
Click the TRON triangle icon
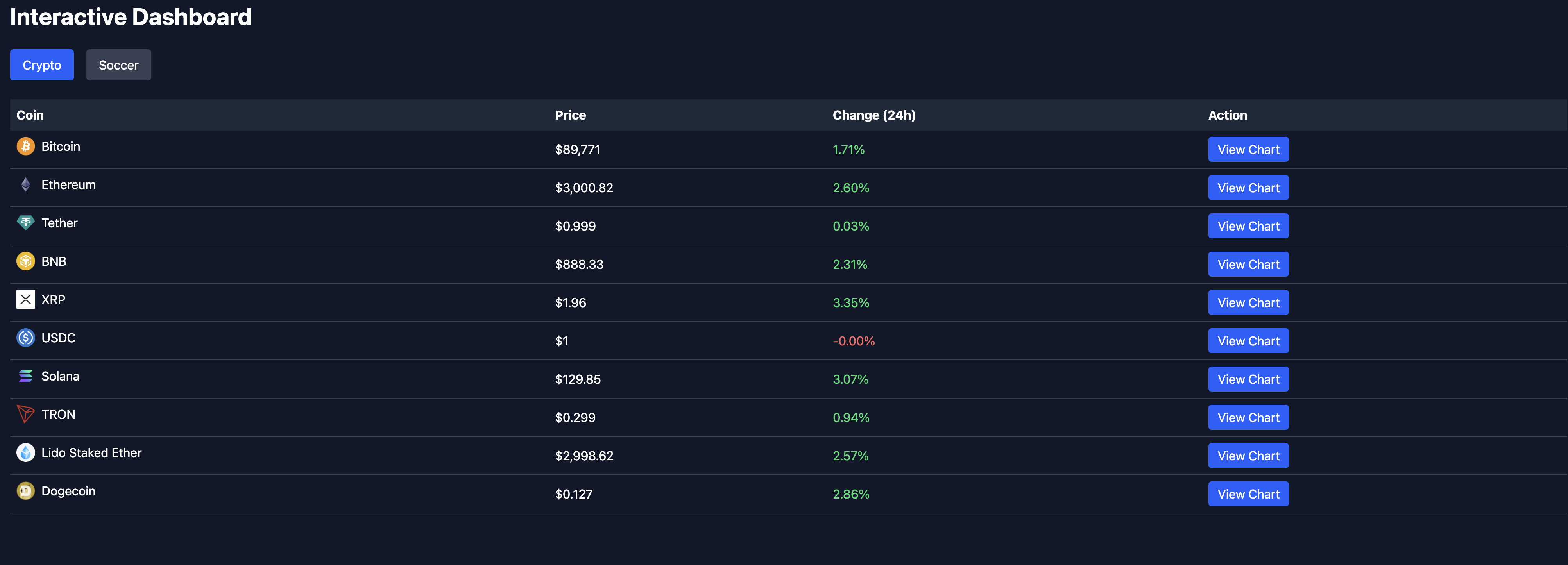point(25,415)
